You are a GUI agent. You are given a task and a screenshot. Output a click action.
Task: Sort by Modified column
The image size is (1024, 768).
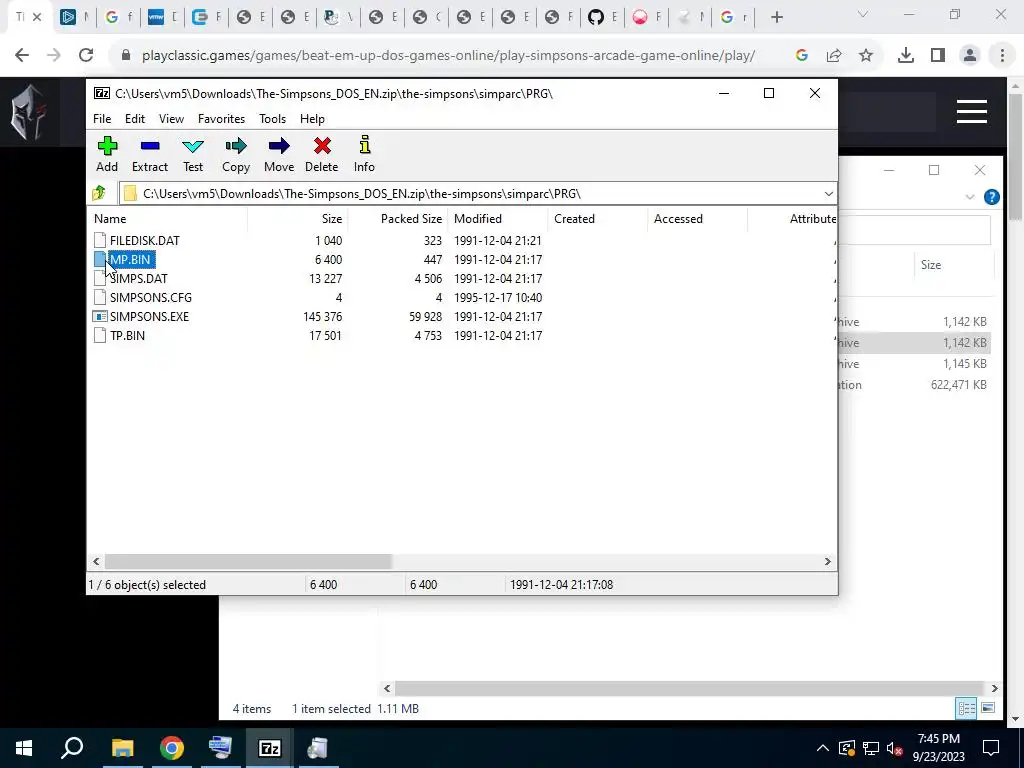point(498,219)
